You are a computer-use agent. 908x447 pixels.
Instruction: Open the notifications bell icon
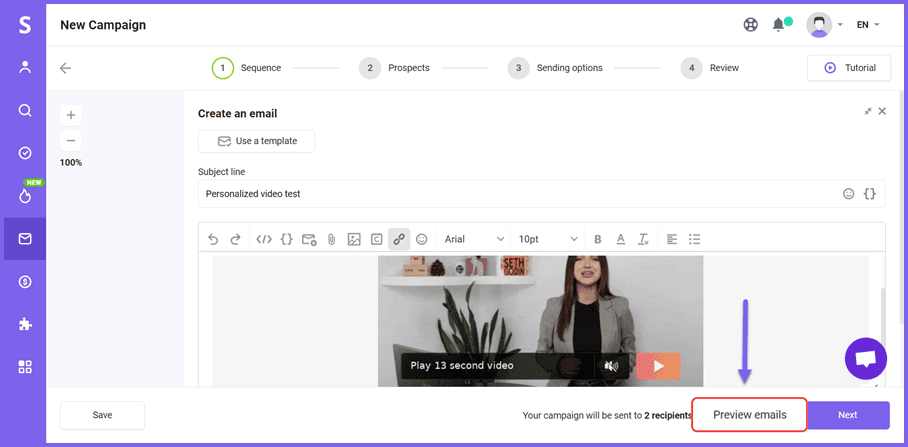(x=779, y=25)
